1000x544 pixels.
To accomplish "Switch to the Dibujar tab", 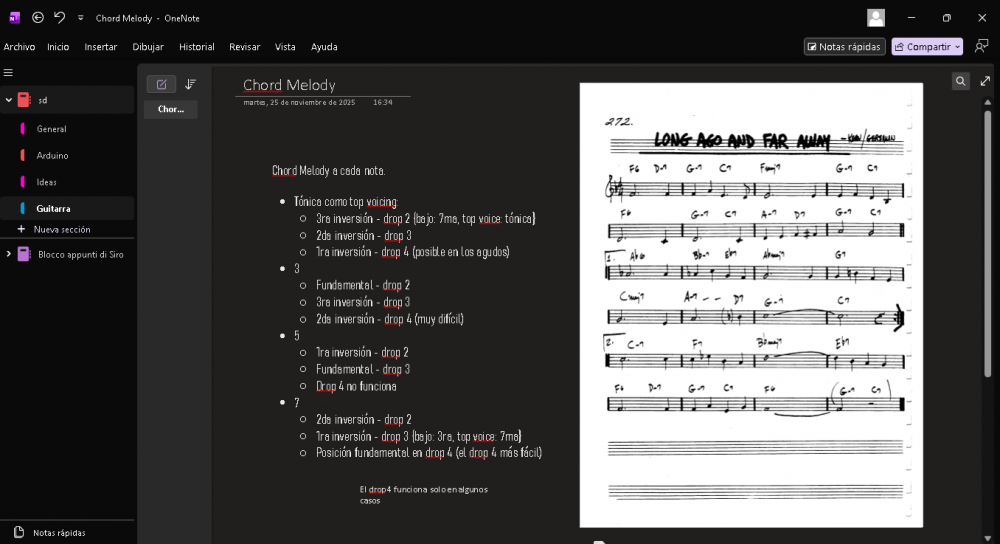I will (148, 47).
